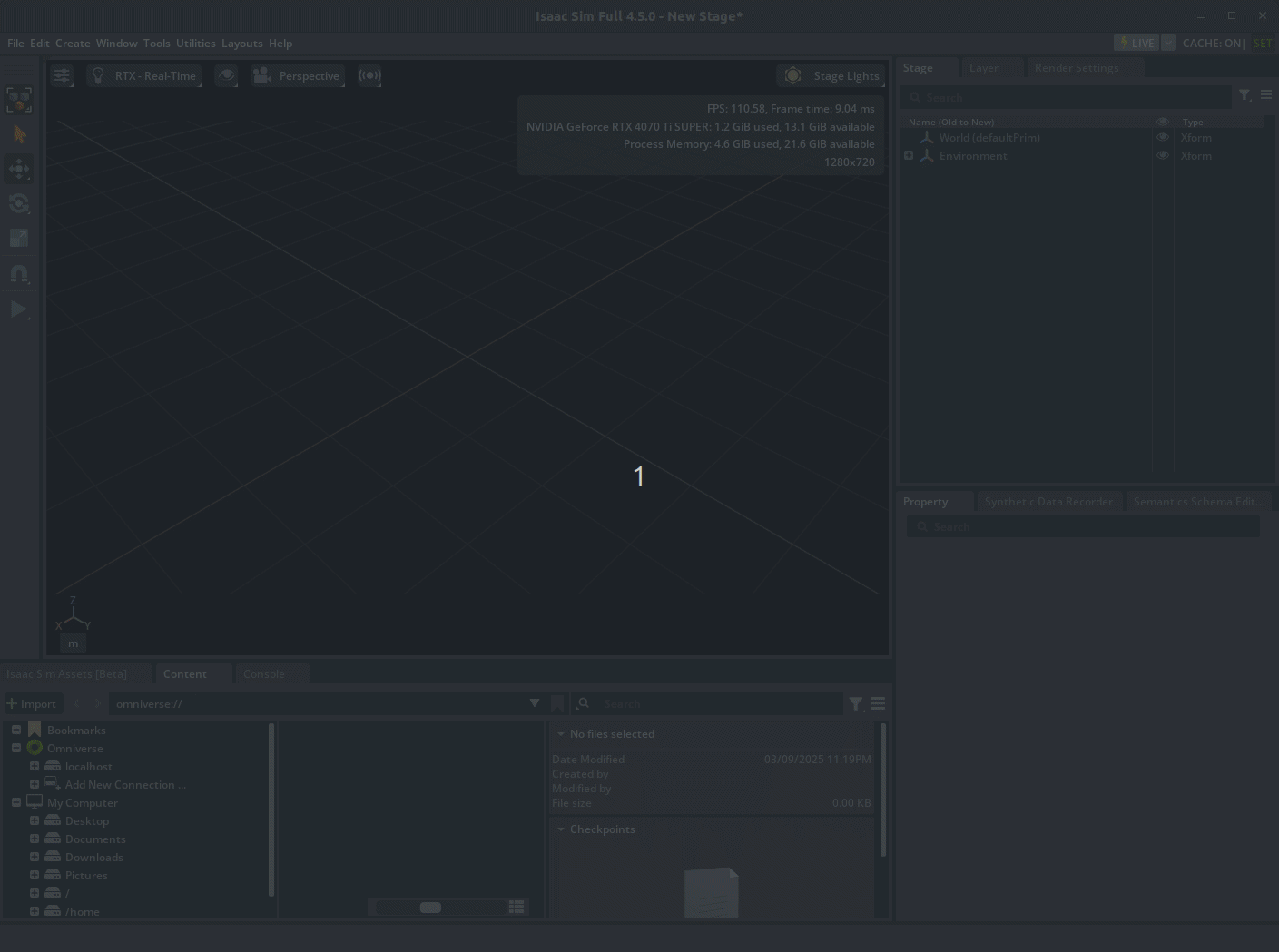Image resolution: width=1279 pixels, height=952 pixels.
Task: Open the Window menu
Action: pyautogui.click(x=117, y=43)
